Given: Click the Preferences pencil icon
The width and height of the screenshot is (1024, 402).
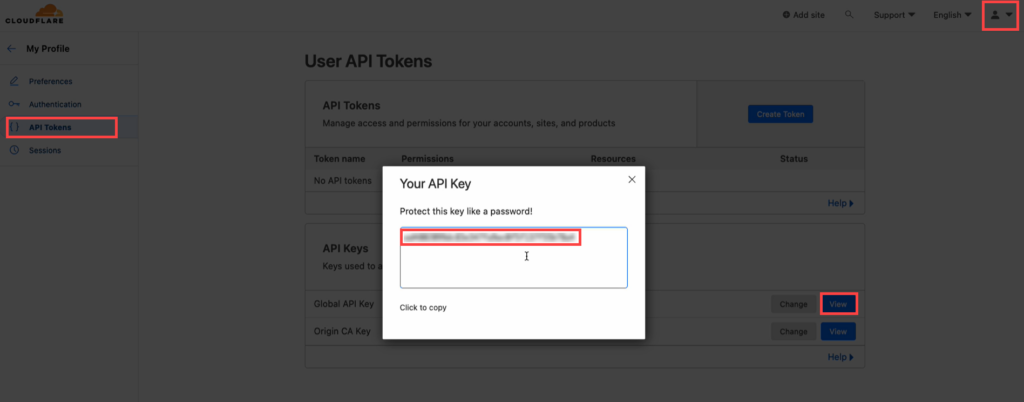Looking at the screenshot, I should pyautogui.click(x=14, y=81).
